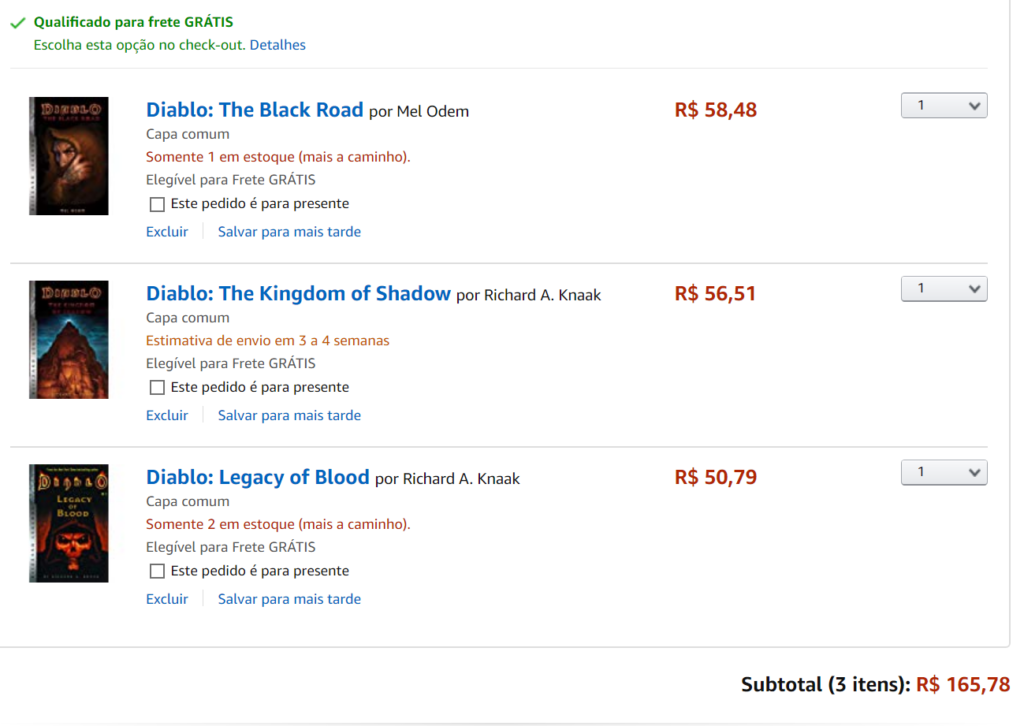Screen dimensions: 1024x726
Task: Open Diablo: The Black Road book cover thumbnail
Action: 69,156
